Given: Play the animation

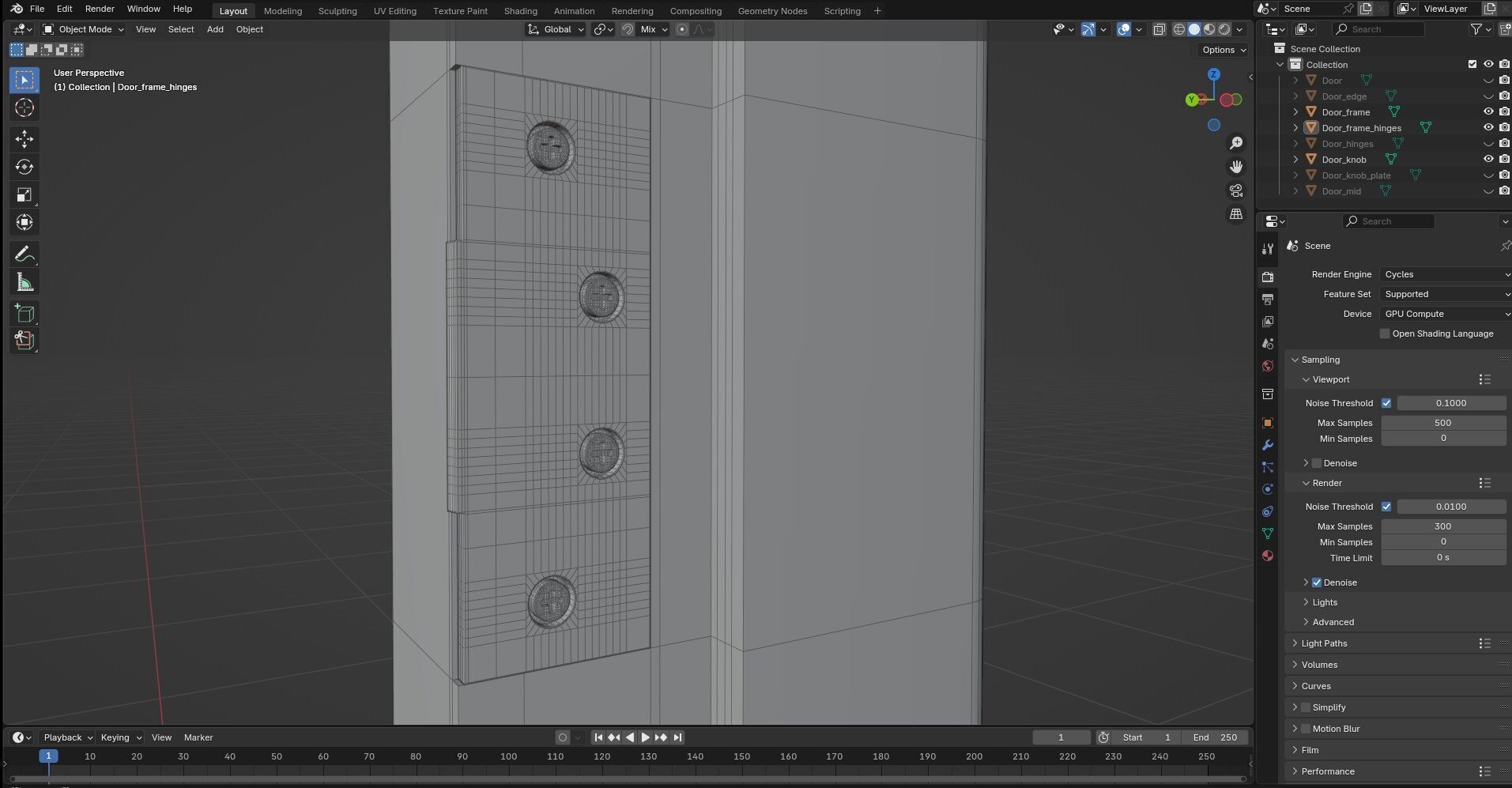Looking at the screenshot, I should pos(645,737).
